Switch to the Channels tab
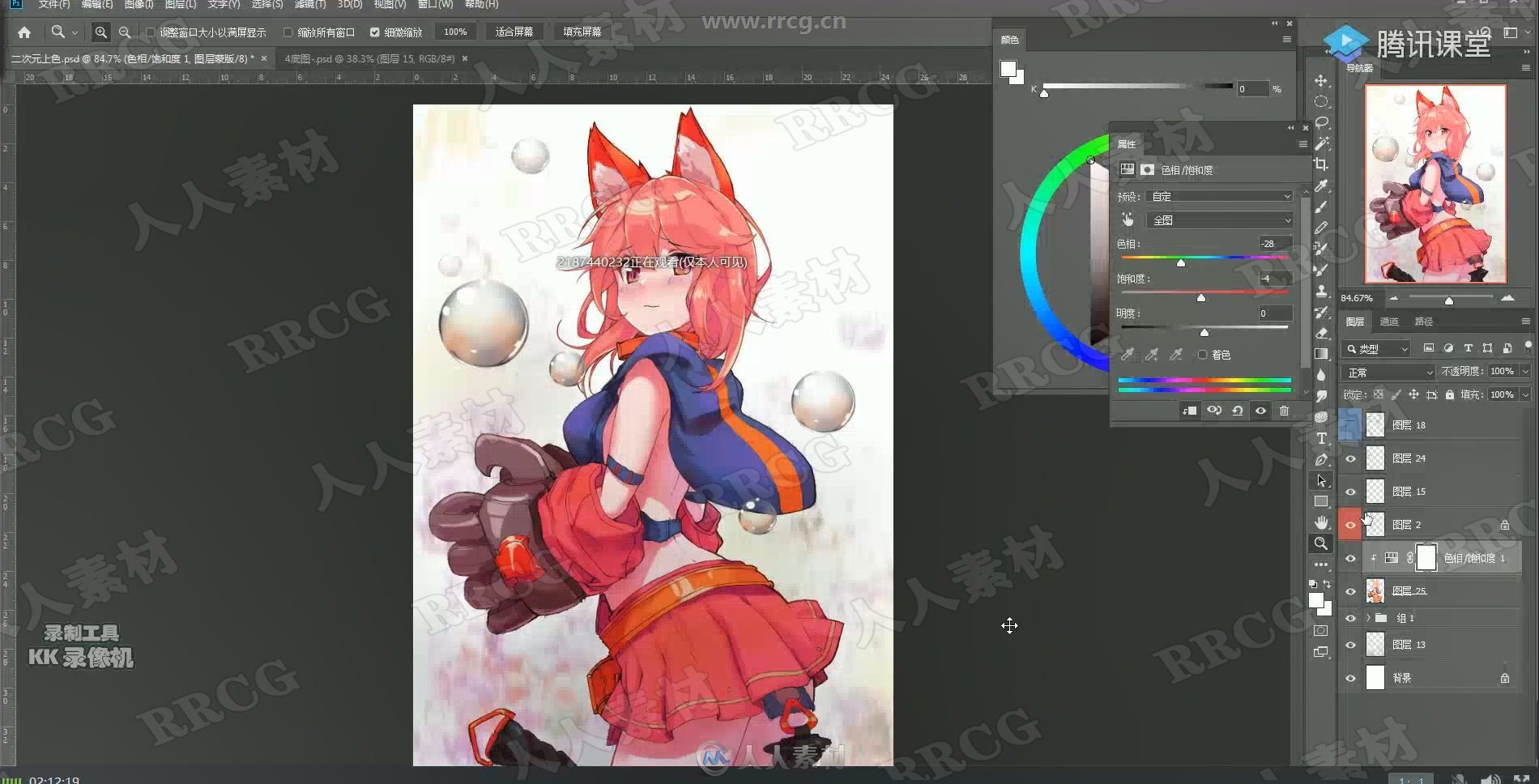This screenshot has height=784, width=1539. [x=1389, y=322]
